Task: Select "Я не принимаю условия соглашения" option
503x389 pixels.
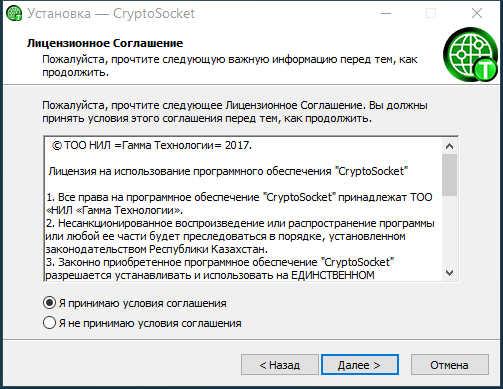Action: pyautogui.click(x=49, y=323)
